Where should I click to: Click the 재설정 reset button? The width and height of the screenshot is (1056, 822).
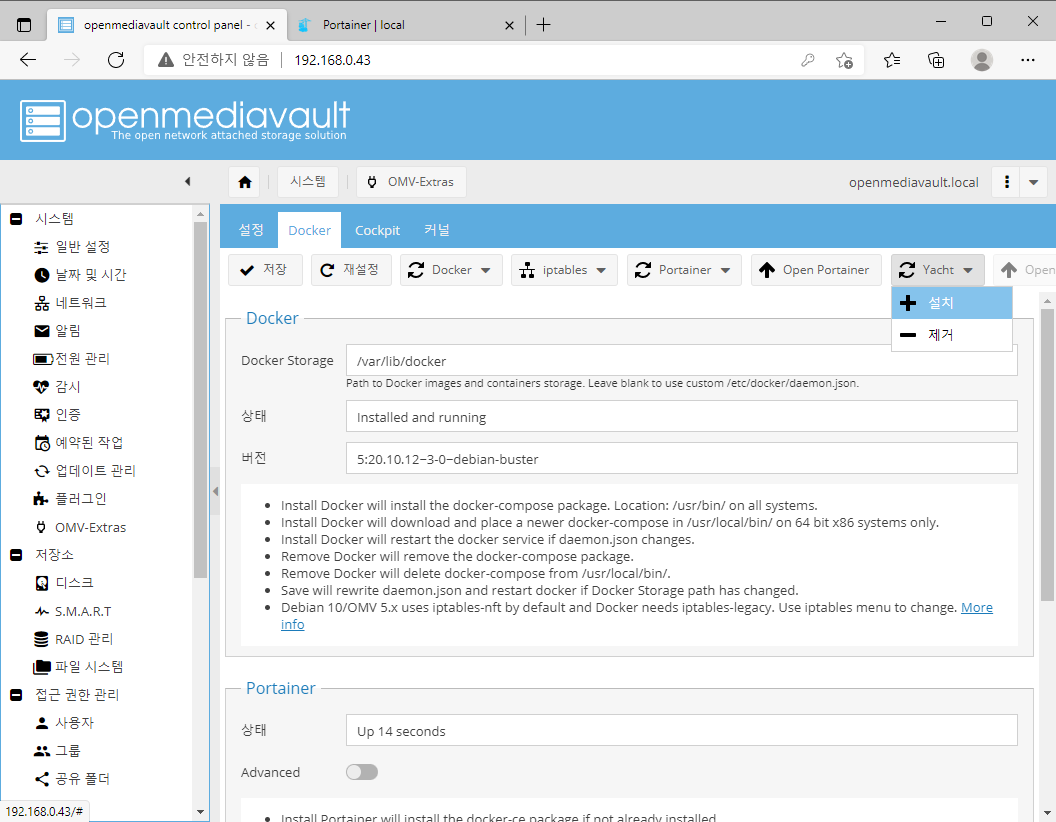[351, 270]
